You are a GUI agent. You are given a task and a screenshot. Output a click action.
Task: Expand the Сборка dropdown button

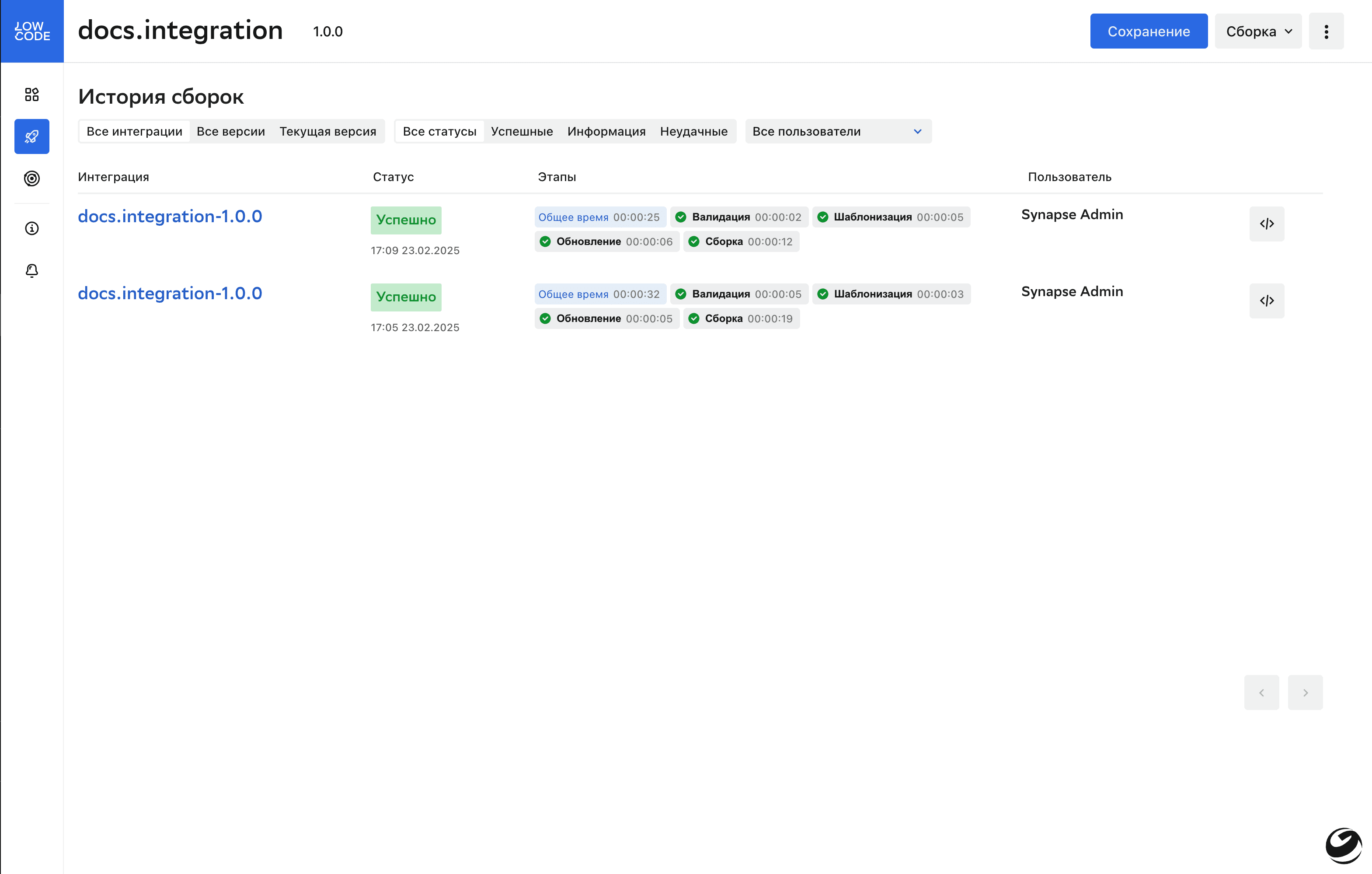(1257, 31)
